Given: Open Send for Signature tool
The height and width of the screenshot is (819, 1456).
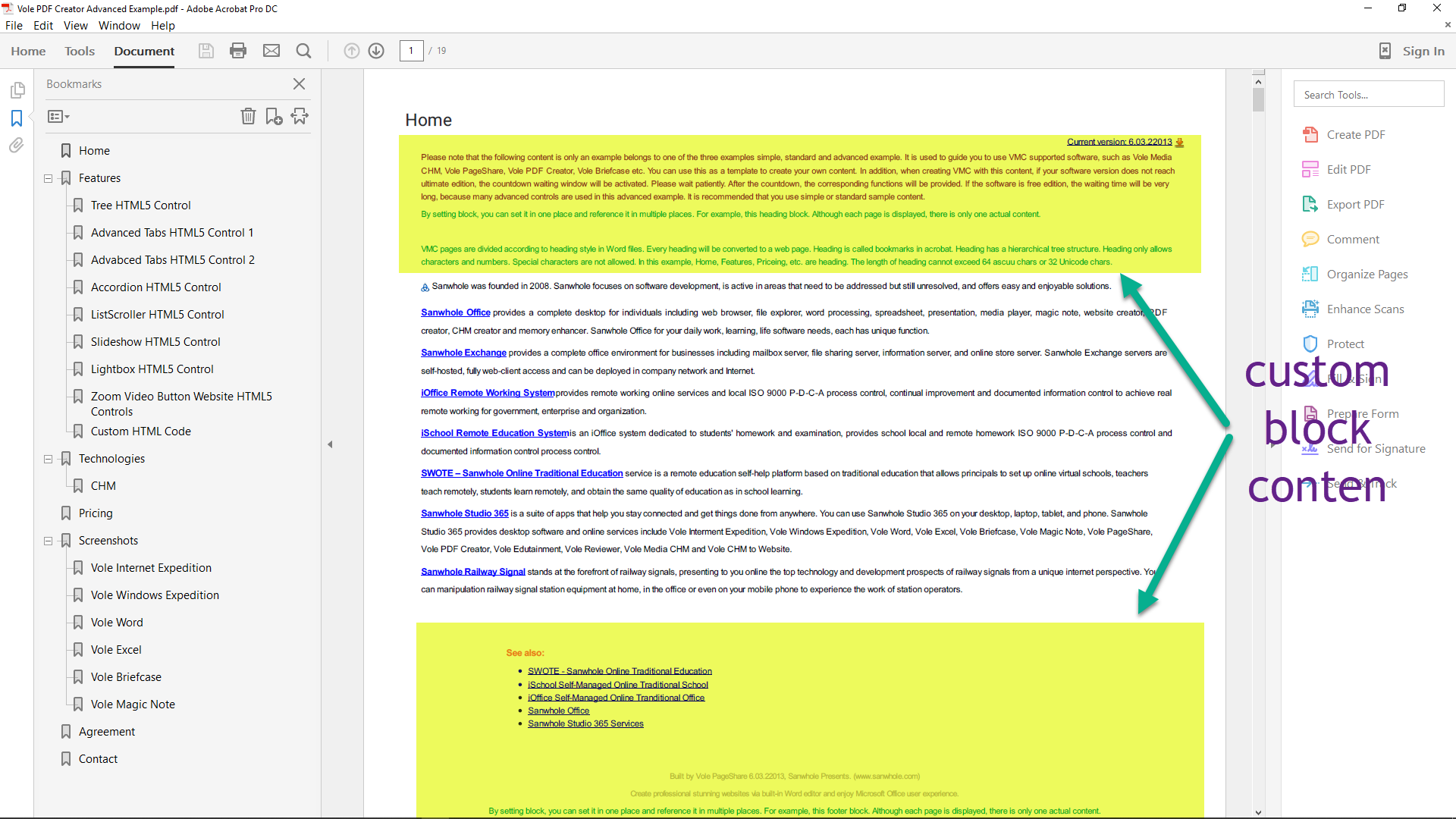Looking at the screenshot, I should point(1363,449).
